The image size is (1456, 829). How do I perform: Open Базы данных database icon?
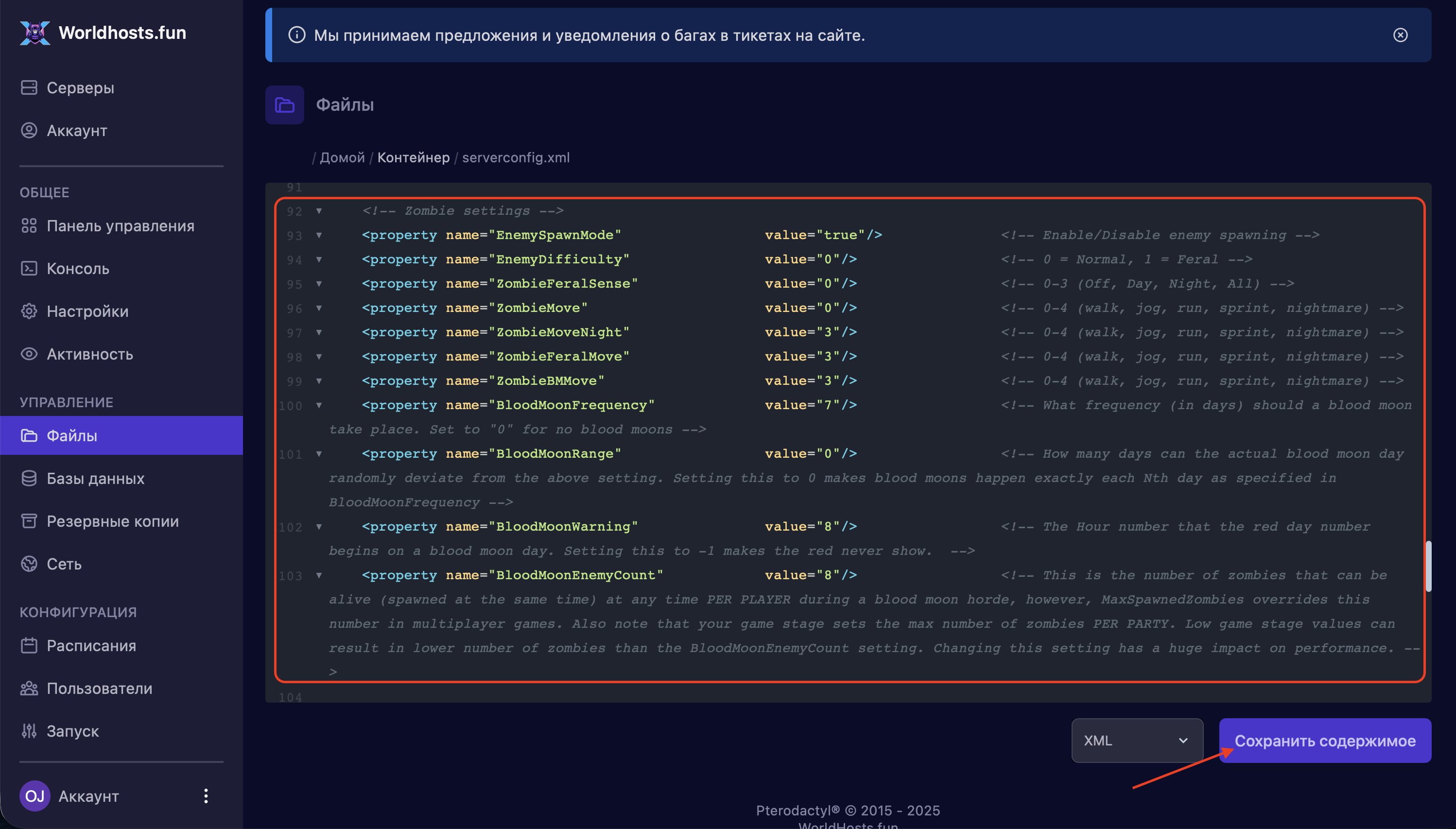(29, 478)
